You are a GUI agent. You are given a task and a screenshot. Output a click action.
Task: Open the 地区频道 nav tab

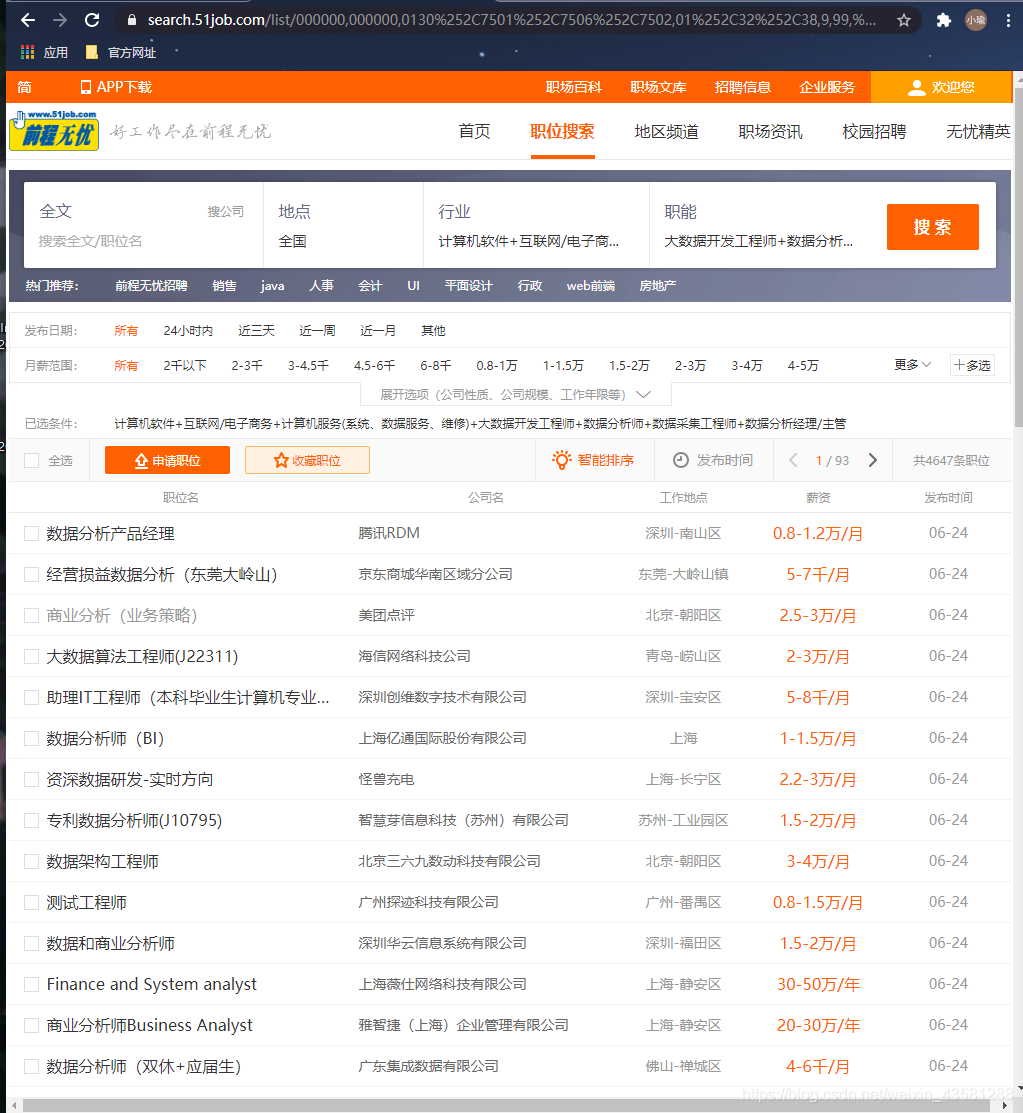tap(666, 131)
